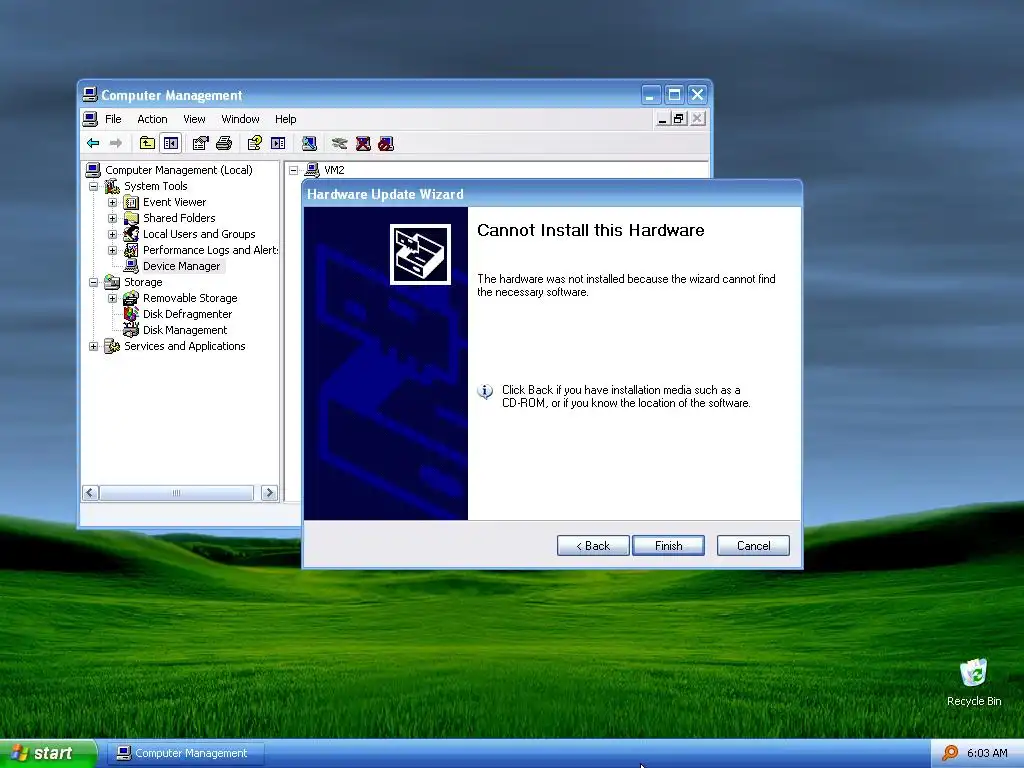Restore the inner MMC child window

679,118
